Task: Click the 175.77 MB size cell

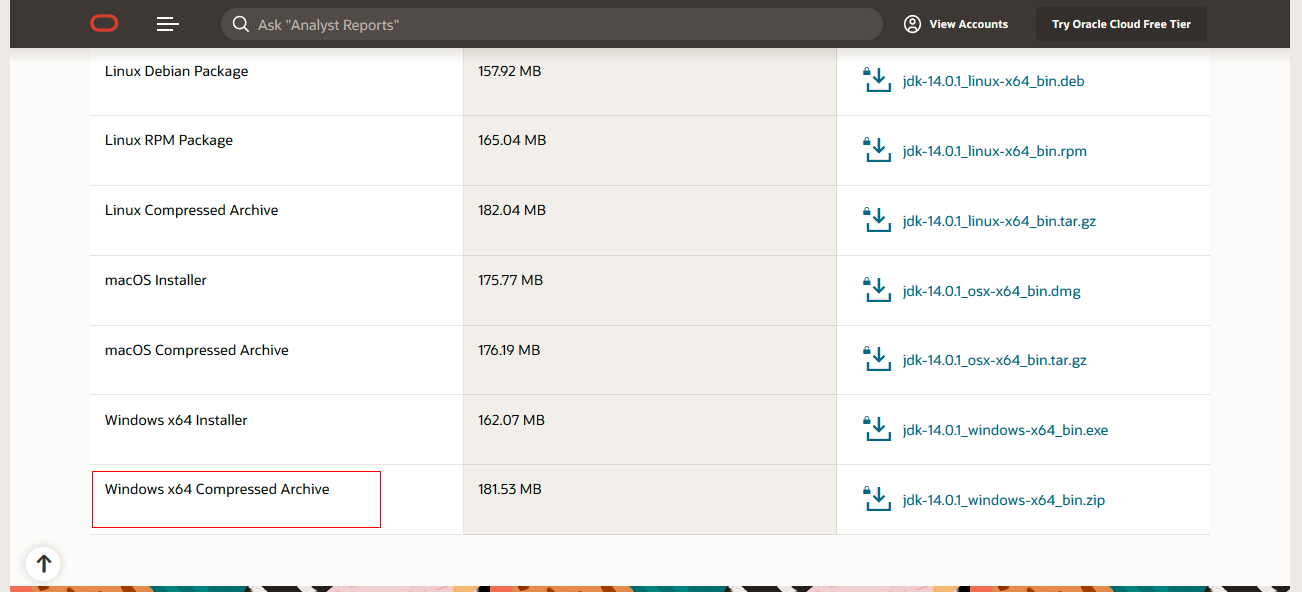Action: click(x=650, y=290)
